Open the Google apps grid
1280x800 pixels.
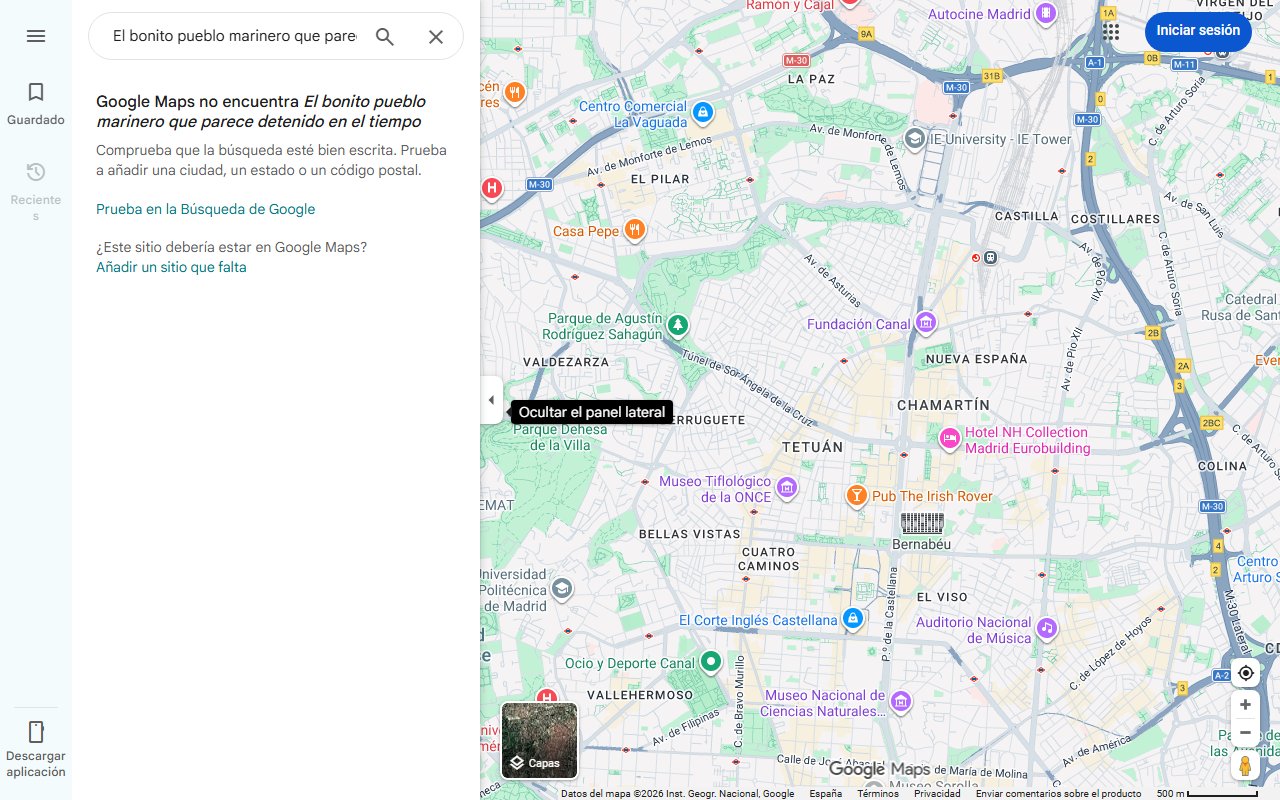pos(1110,31)
